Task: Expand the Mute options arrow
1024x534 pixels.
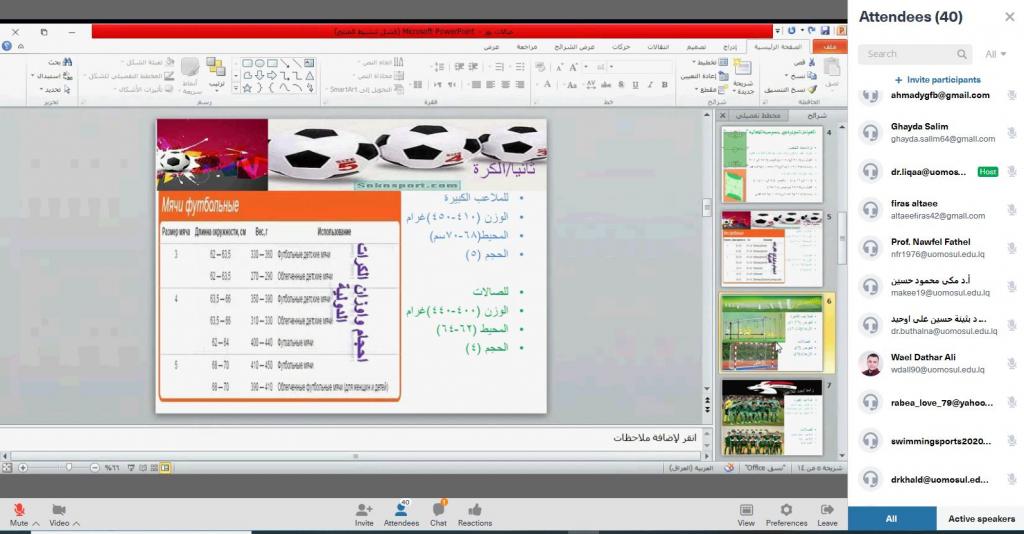Action: 36,523
